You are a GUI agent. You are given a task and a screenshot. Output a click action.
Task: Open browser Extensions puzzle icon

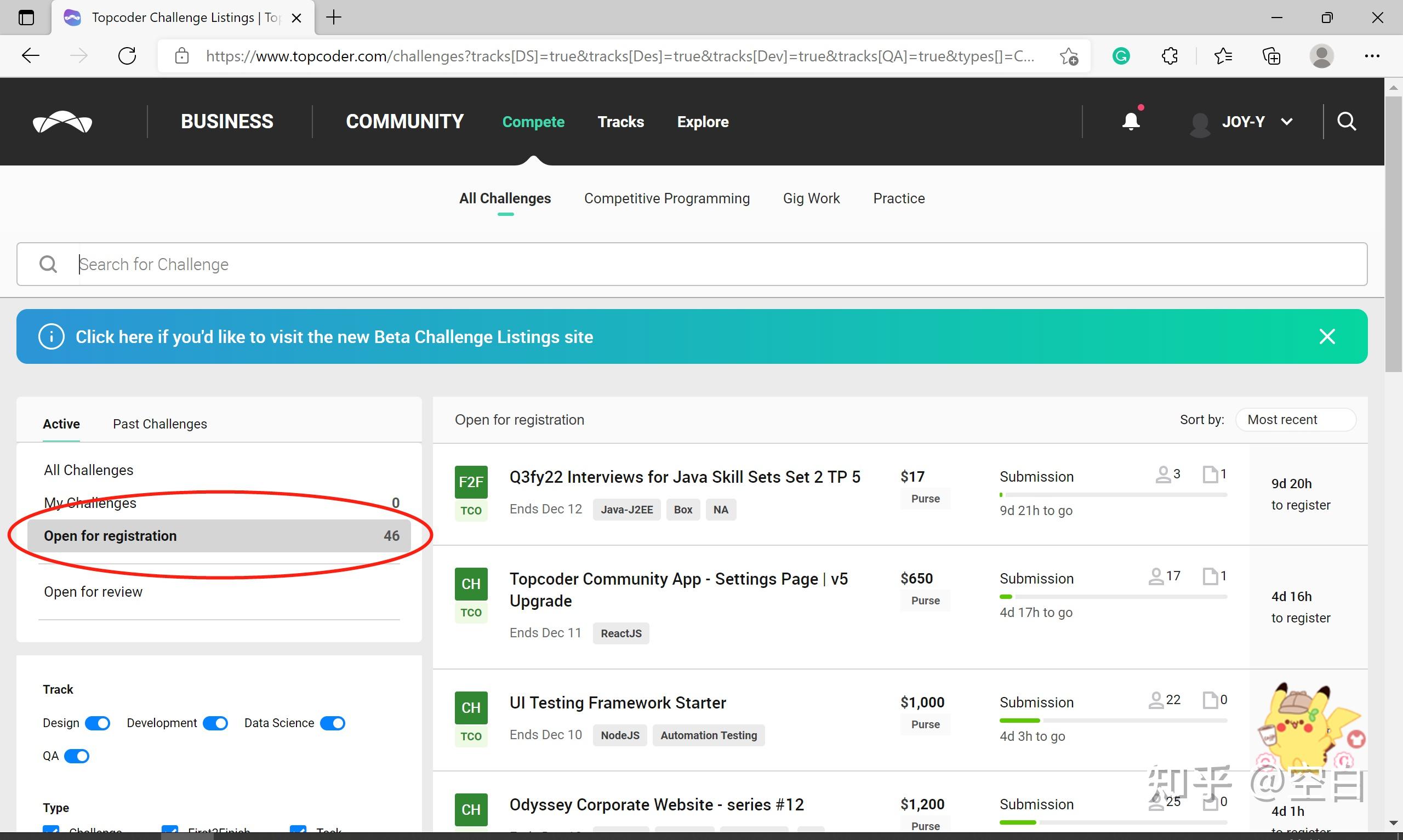(x=1170, y=56)
